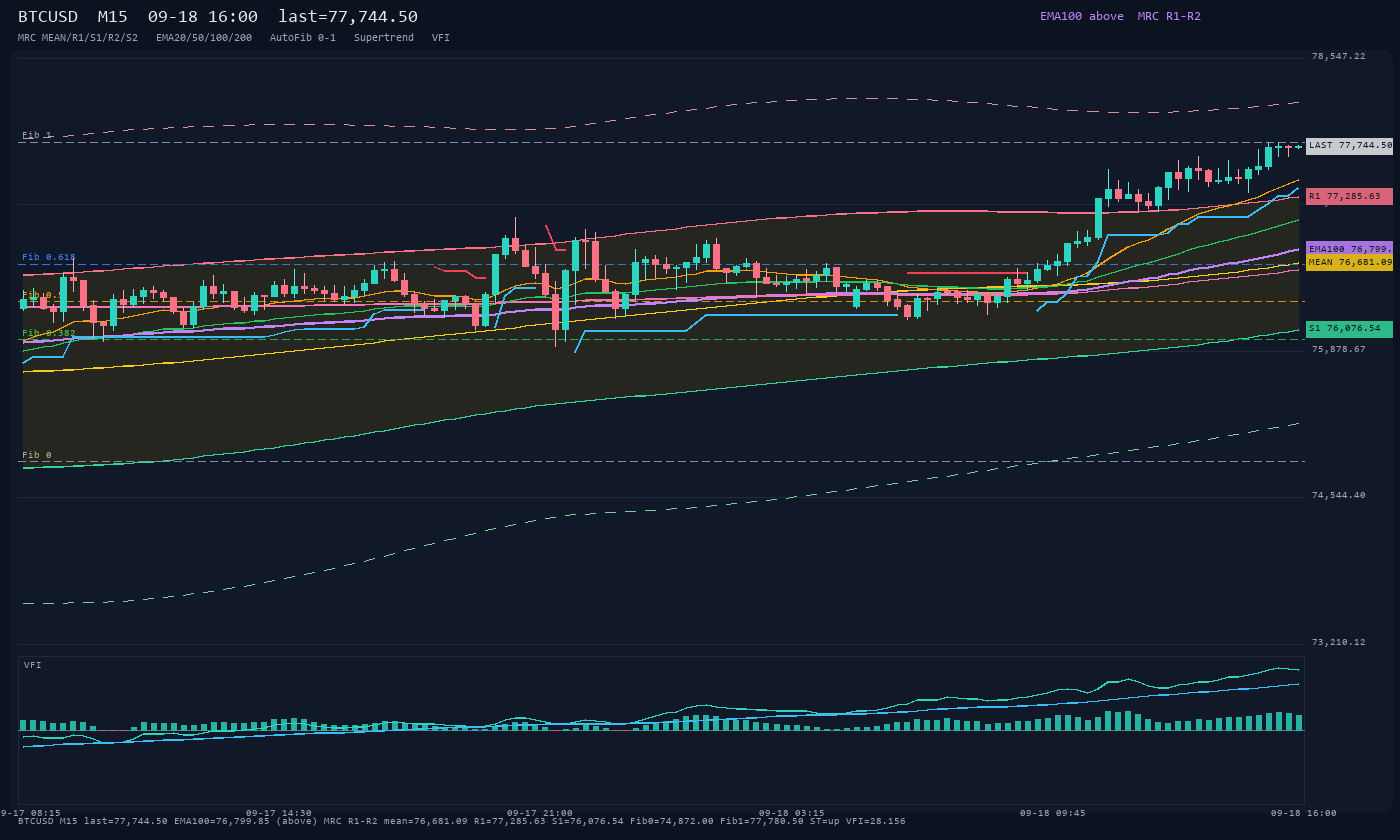
Task: Click the 'Fib 0' level label
Action: click(x=37, y=455)
